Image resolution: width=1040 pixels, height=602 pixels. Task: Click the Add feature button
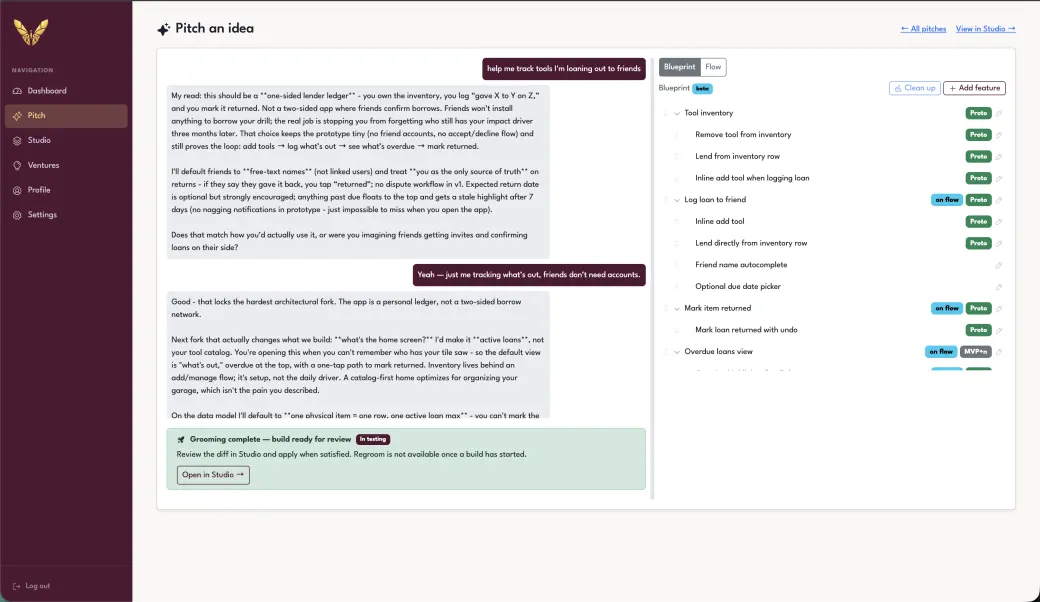pos(974,88)
